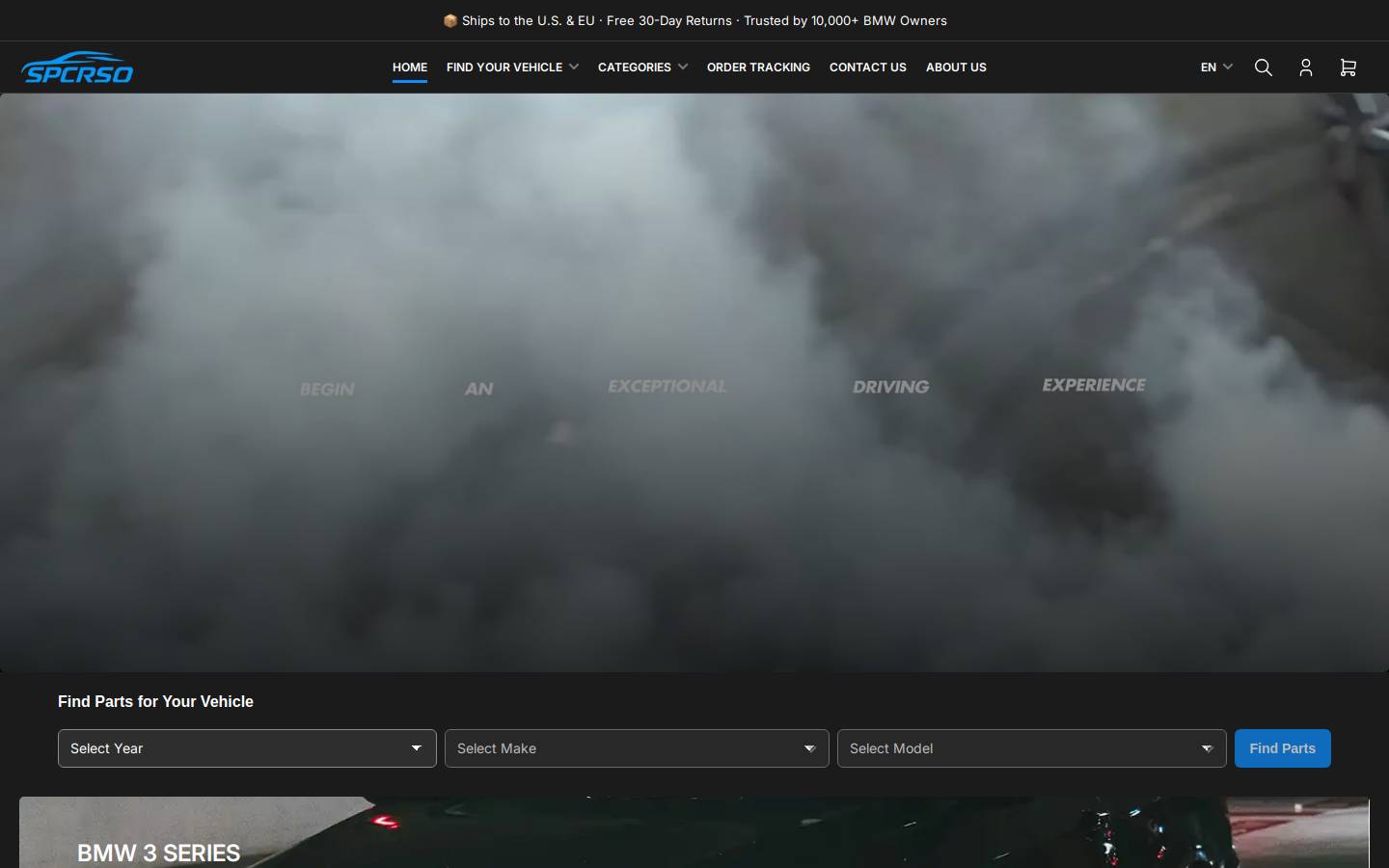1389x868 pixels.
Task: Open the Select Year dropdown
Action: [x=247, y=748]
